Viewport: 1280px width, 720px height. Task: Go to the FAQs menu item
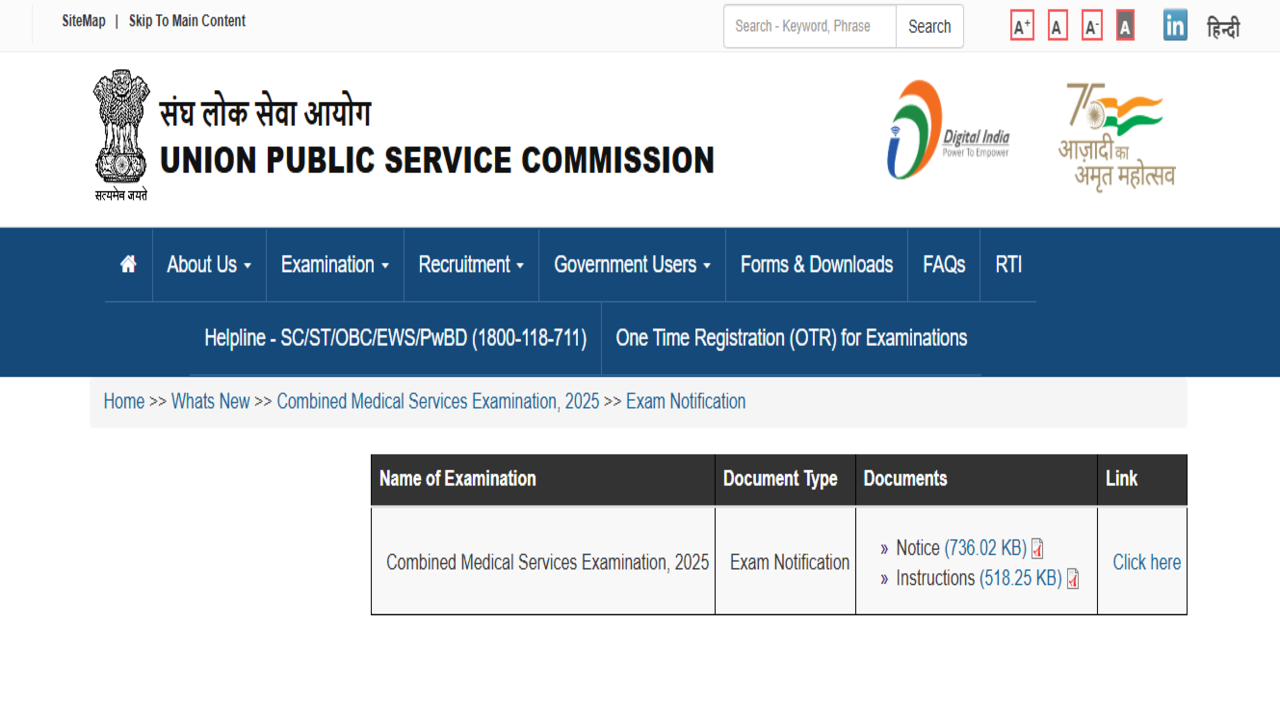[x=944, y=265]
